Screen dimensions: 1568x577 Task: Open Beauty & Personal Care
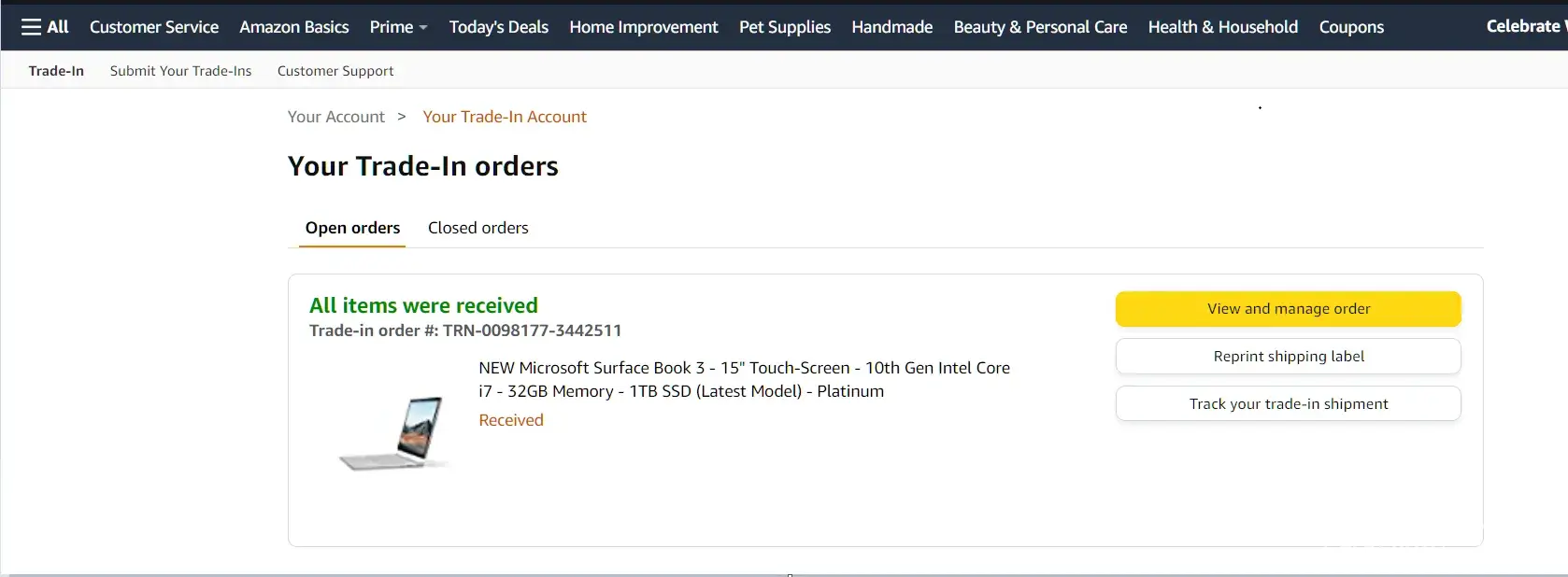(x=1040, y=27)
